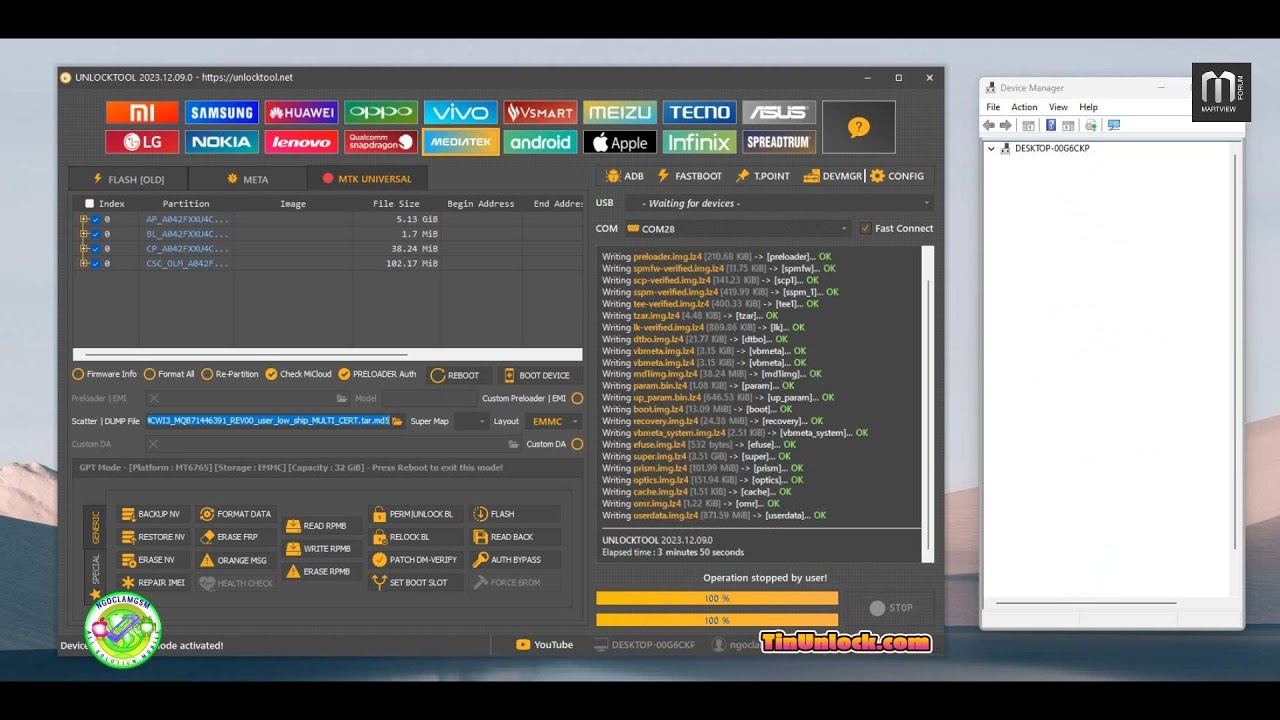Open the Vsmart brand tile

point(540,112)
